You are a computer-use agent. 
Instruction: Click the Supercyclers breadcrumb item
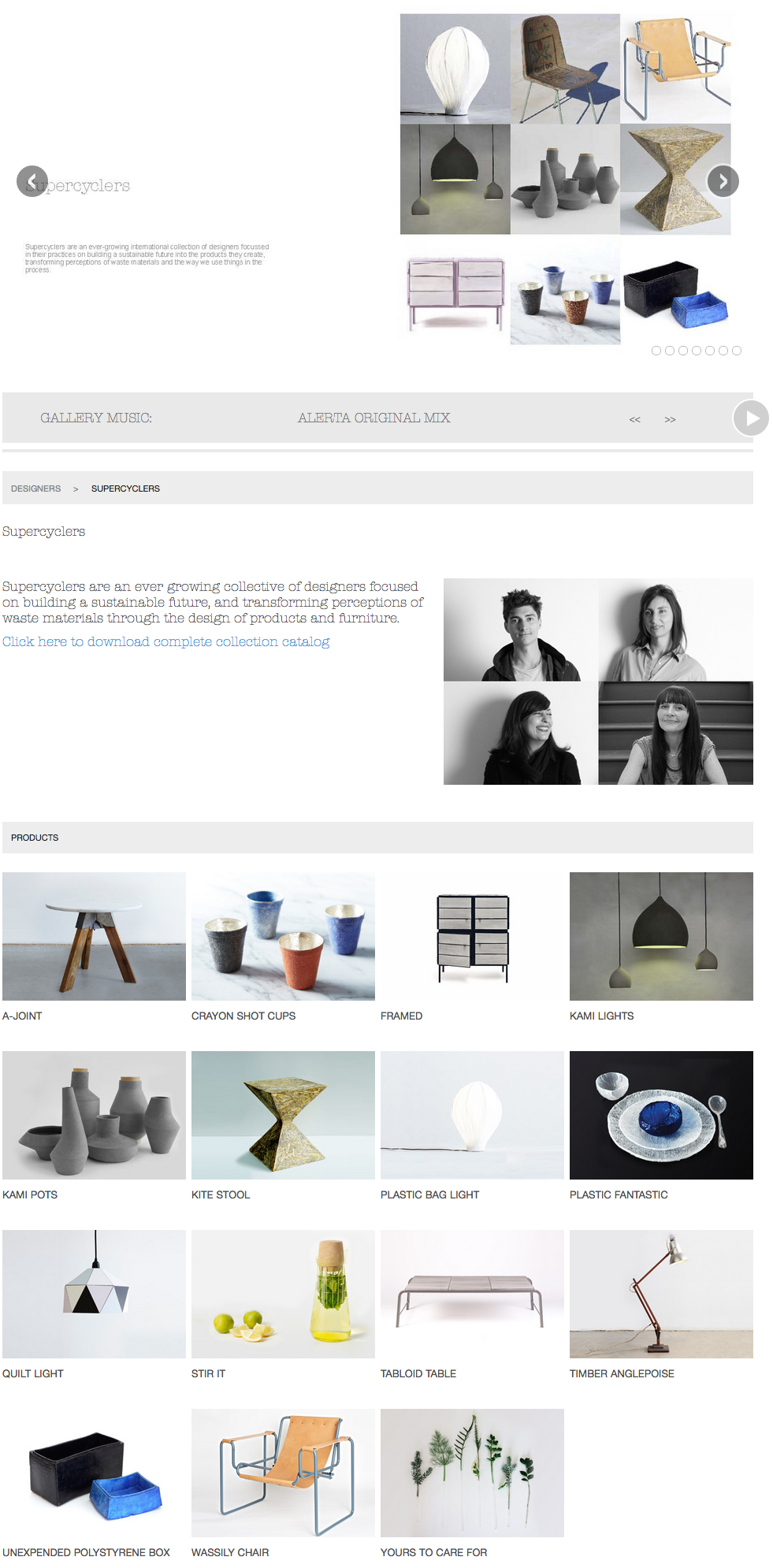tap(125, 489)
